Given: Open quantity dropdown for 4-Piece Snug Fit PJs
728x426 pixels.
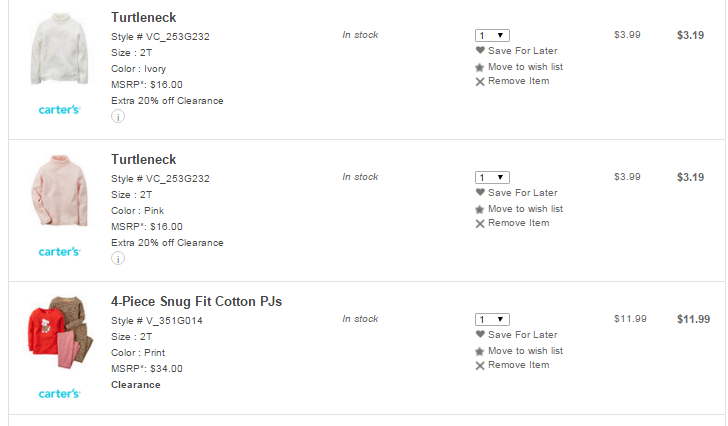Looking at the screenshot, I should coord(492,319).
